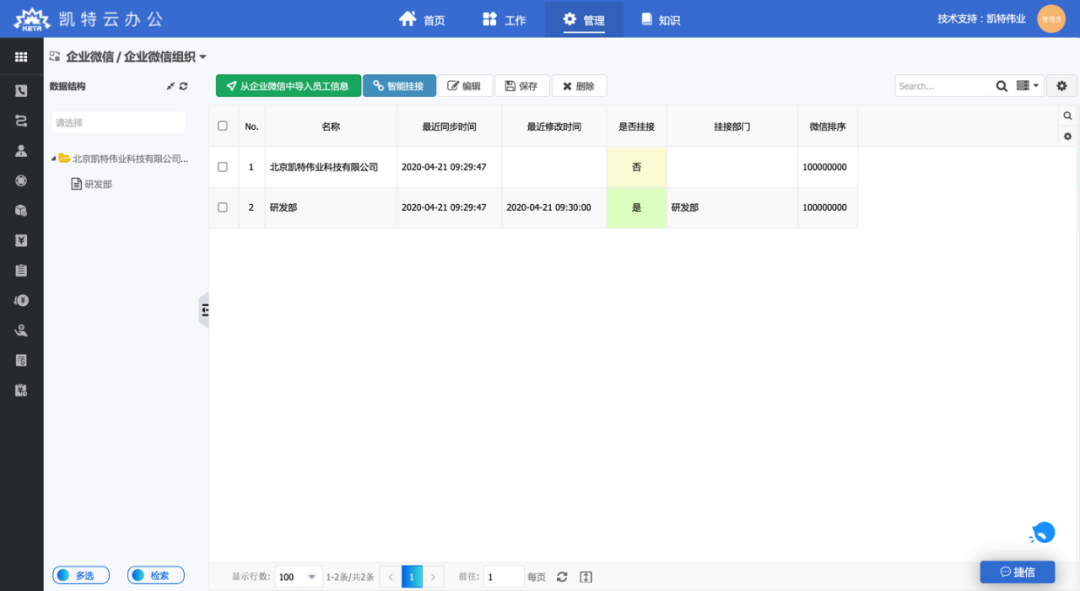This screenshot has width=1080, height=591.
Task: Click 微信排序 column header
Action: tap(827, 126)
